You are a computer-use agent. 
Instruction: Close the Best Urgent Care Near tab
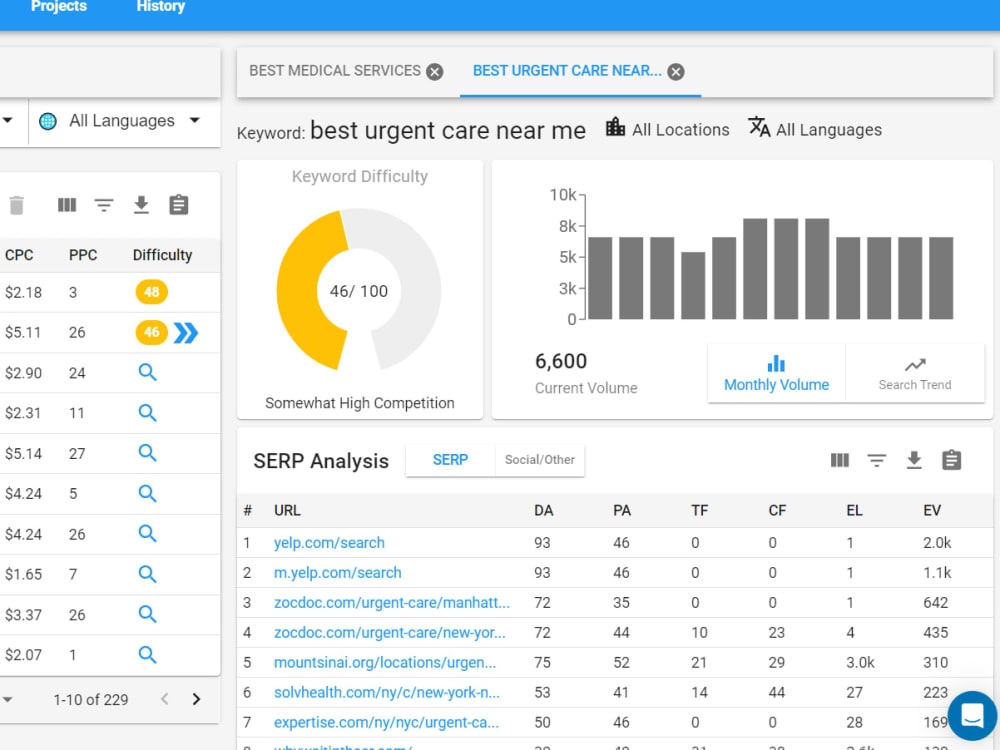click(x=676, y=72)
